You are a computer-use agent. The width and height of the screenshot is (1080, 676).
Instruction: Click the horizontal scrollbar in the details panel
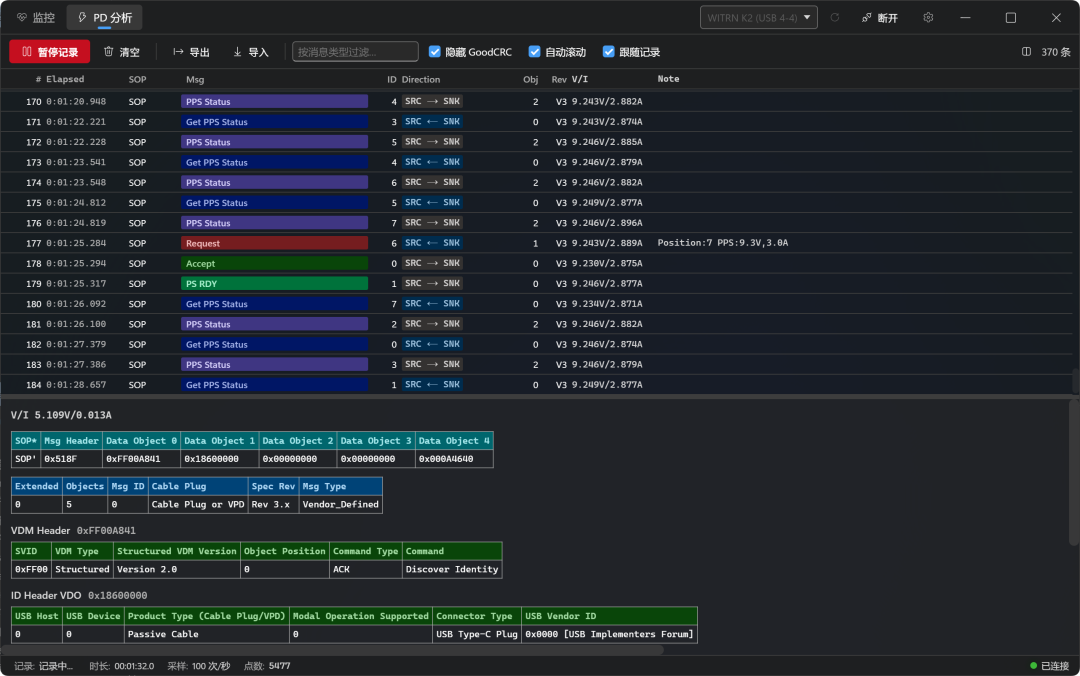click(x=332, y=650)
